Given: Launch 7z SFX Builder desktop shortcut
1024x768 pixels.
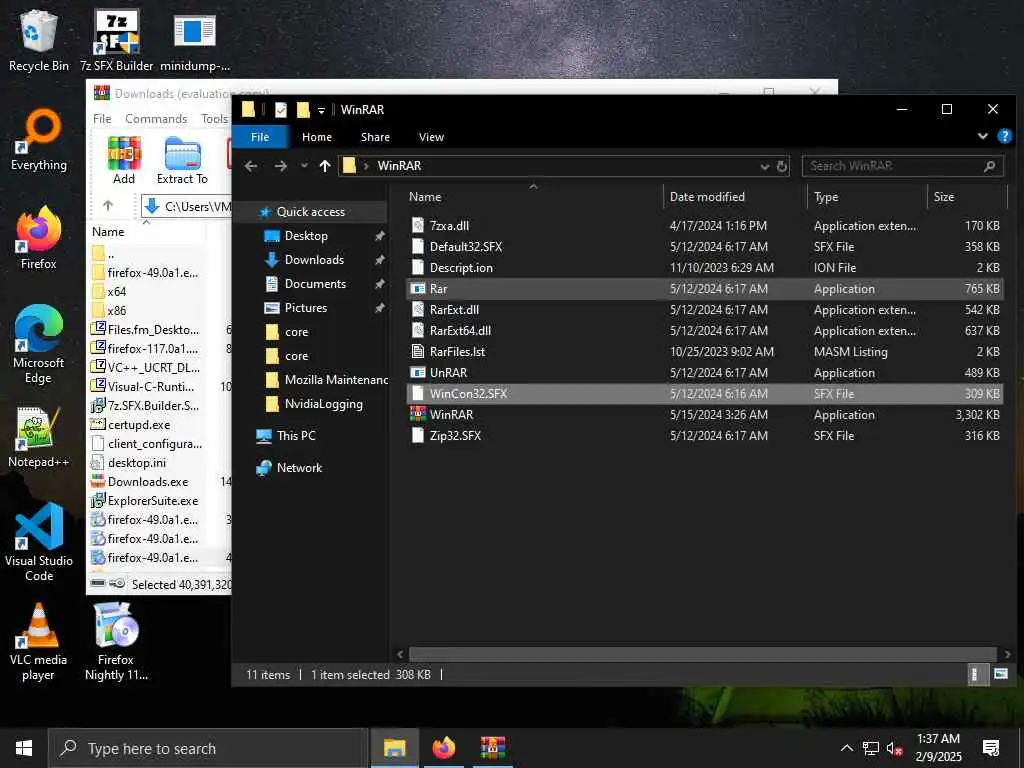Looking at the screenshot, I should tap(116, 40).
